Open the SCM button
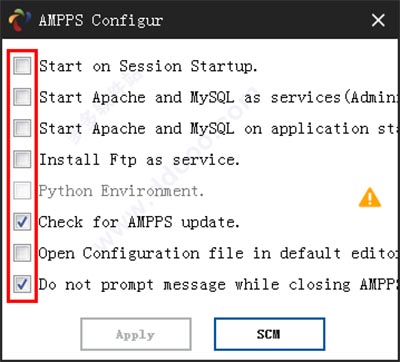 point(269,334)
